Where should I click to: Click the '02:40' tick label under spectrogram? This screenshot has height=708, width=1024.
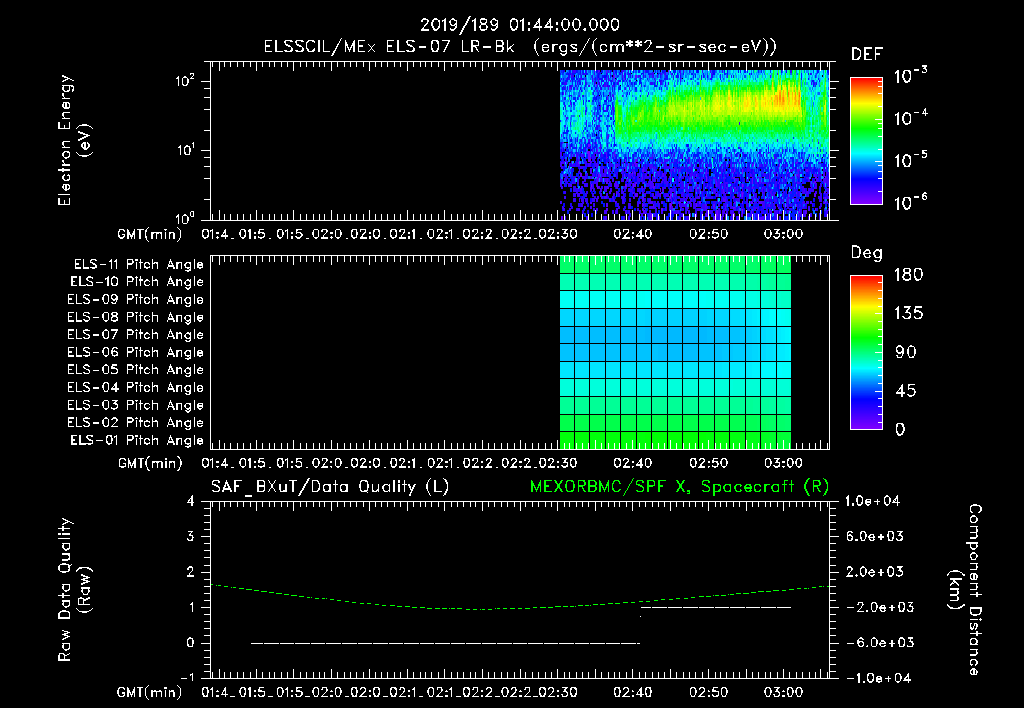click(632, 234)
